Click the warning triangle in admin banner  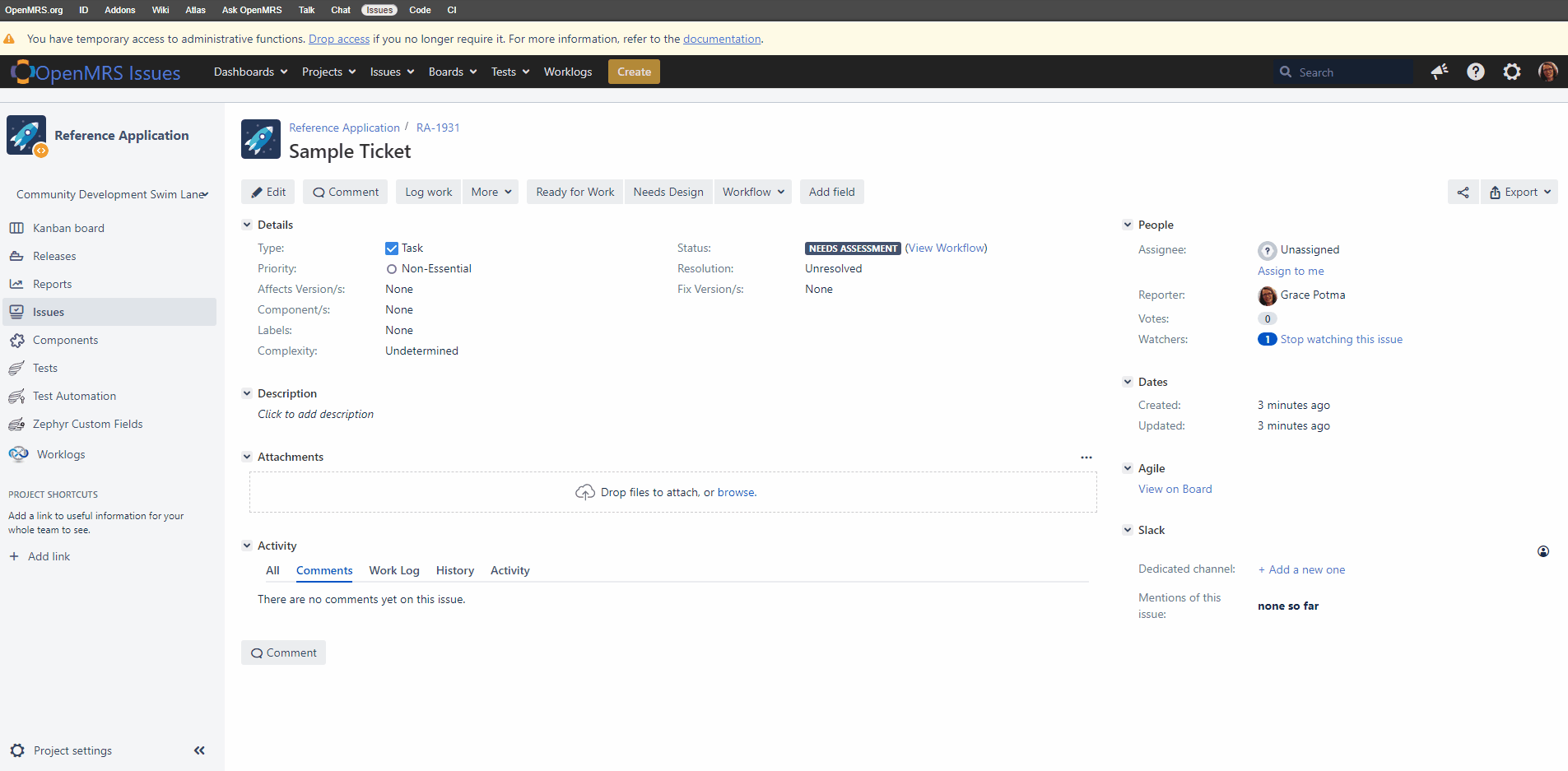point(9,39)
